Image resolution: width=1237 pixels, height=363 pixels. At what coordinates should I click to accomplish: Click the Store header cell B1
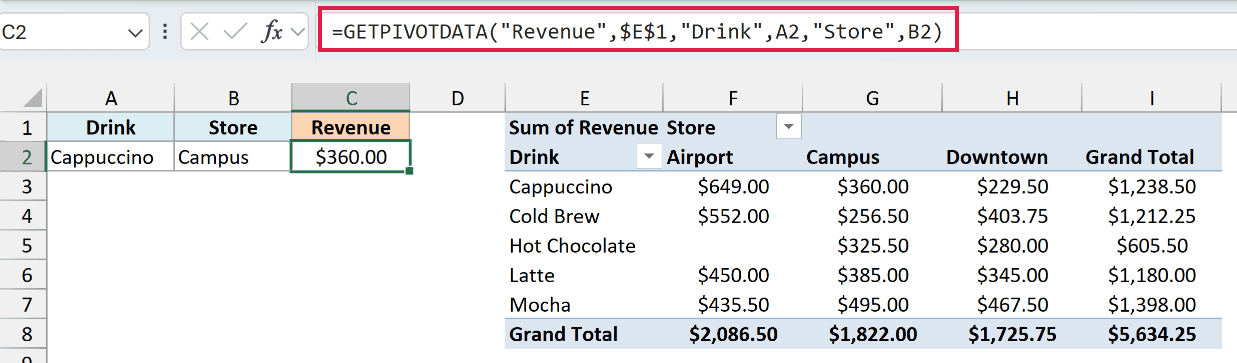coord(233,128)
